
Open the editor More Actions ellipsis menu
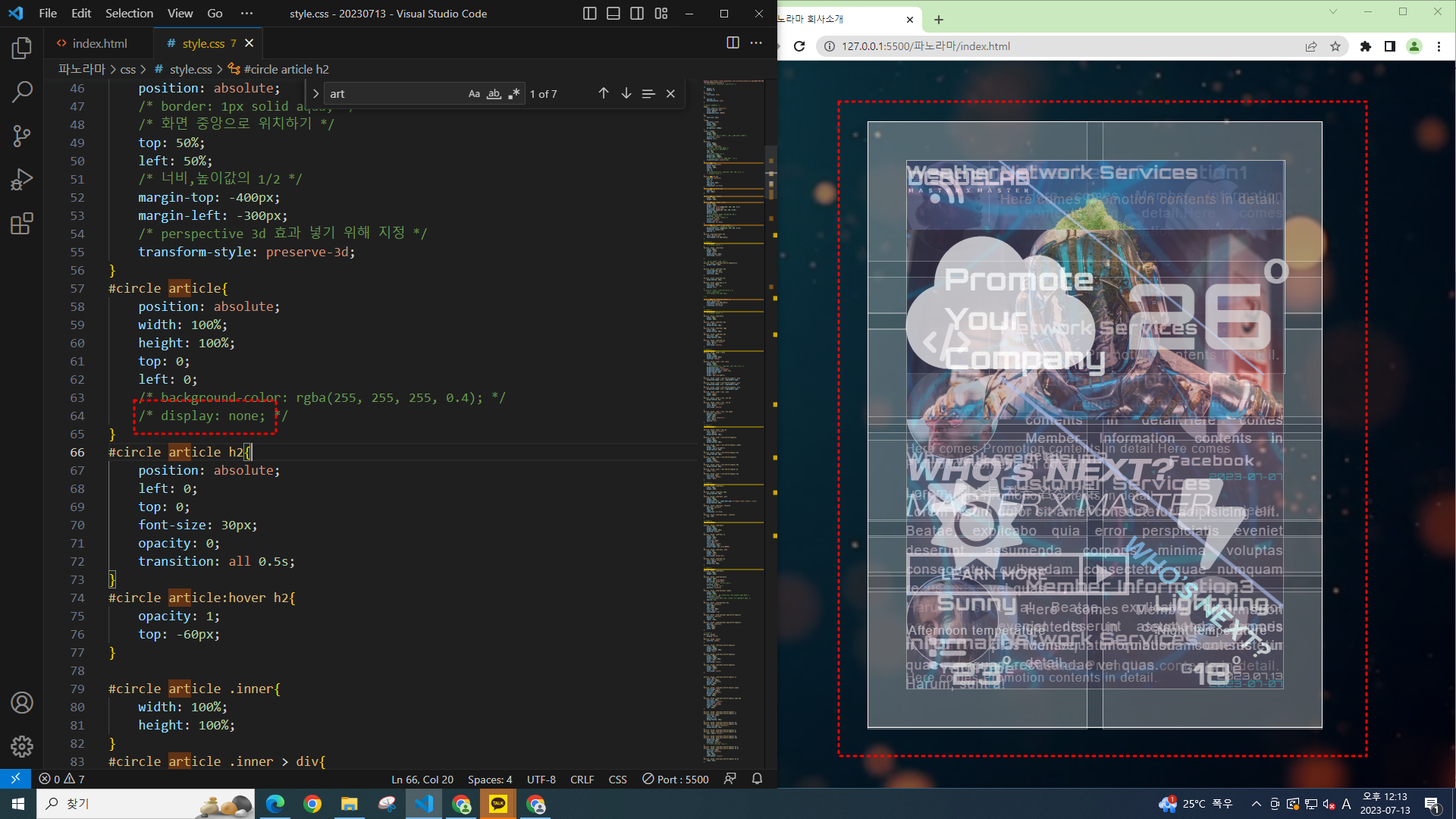tap(756, 43)
